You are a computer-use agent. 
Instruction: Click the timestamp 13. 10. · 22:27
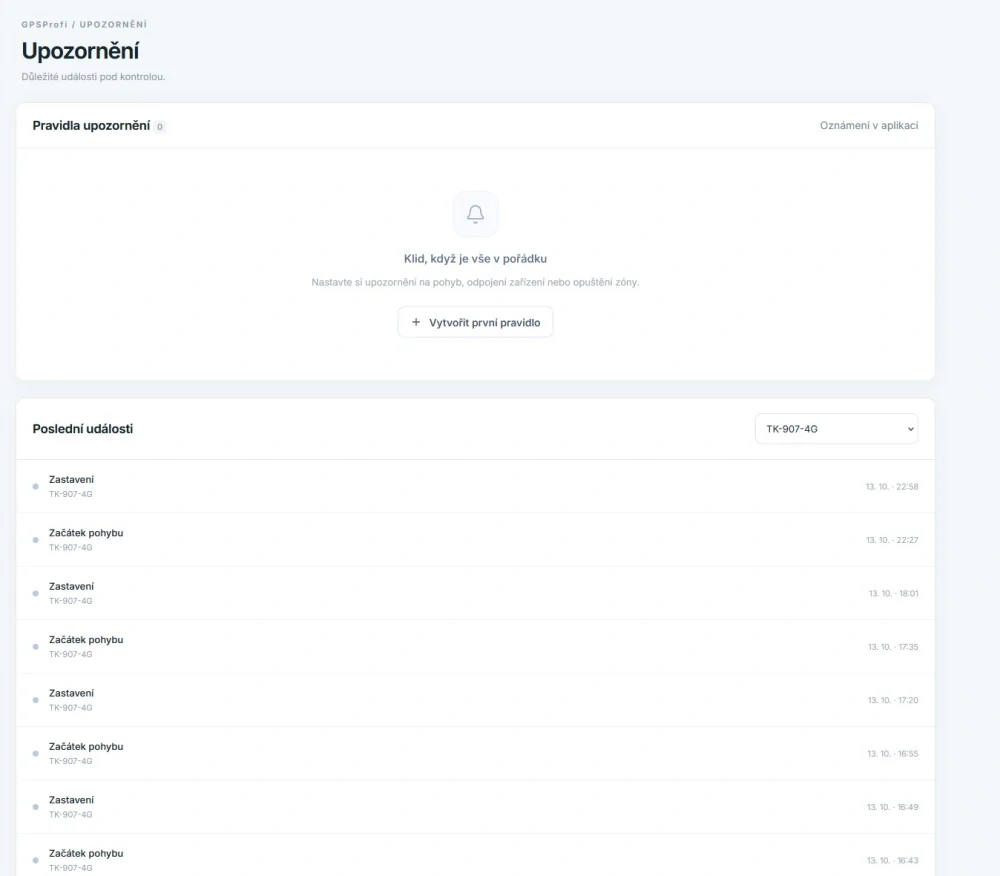pyautogui.click(x=892, y=540)
